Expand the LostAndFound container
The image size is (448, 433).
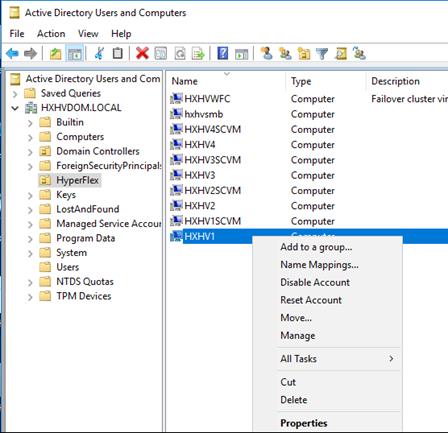[x=30, y=210]
